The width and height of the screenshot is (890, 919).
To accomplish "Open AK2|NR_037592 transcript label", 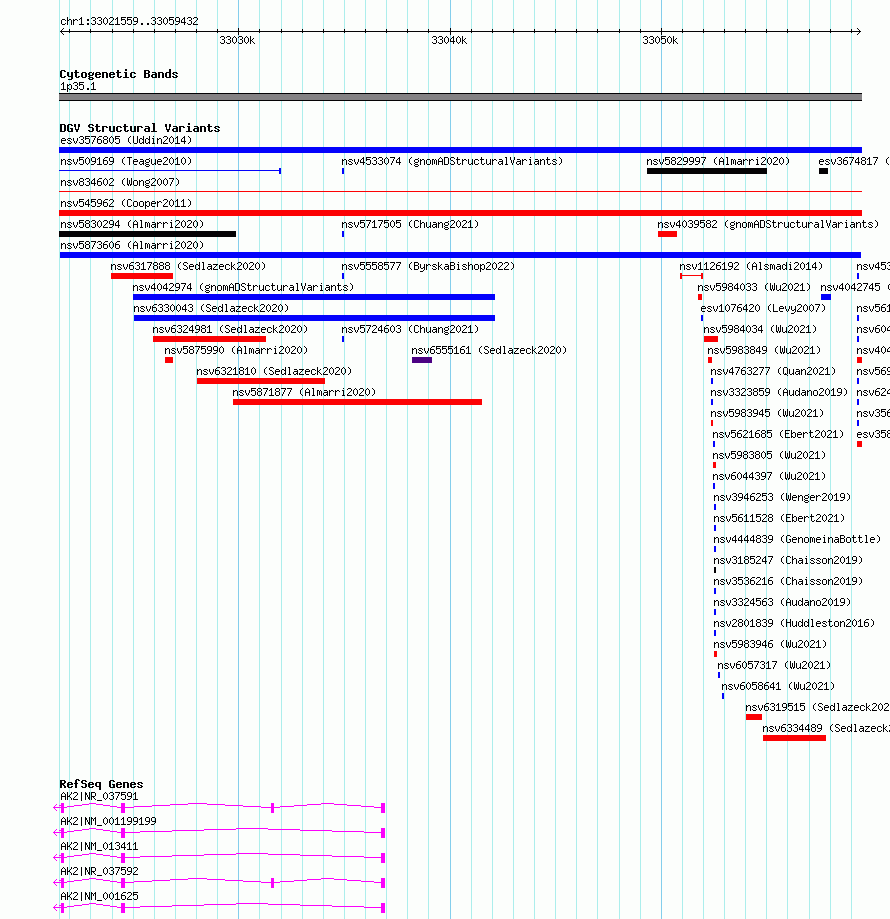I will click(x=99, y=872).
